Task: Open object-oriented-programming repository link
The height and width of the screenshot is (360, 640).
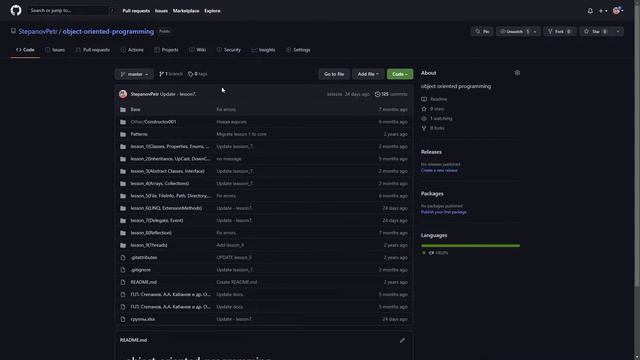Action: (x=108, y=31)
